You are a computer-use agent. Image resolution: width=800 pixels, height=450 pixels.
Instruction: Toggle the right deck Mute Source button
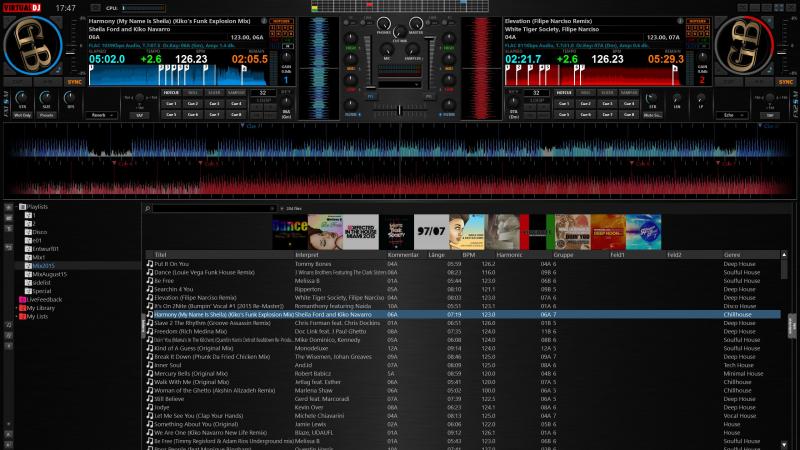pyautogui.click(x=652, y=115)
